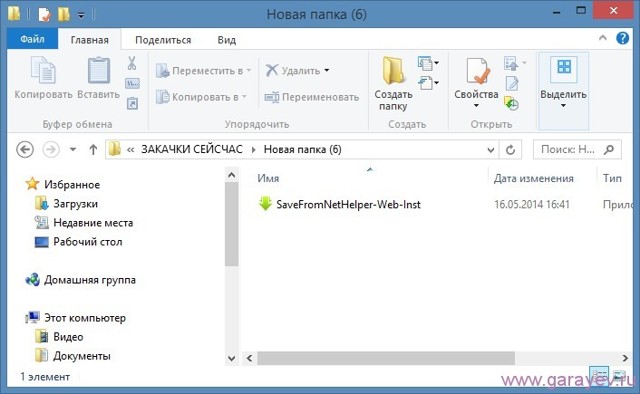The height and width of the screenshot is (394, 640).
Task: Open the Easy access dropdown in Create group
Action: point(428,83)
